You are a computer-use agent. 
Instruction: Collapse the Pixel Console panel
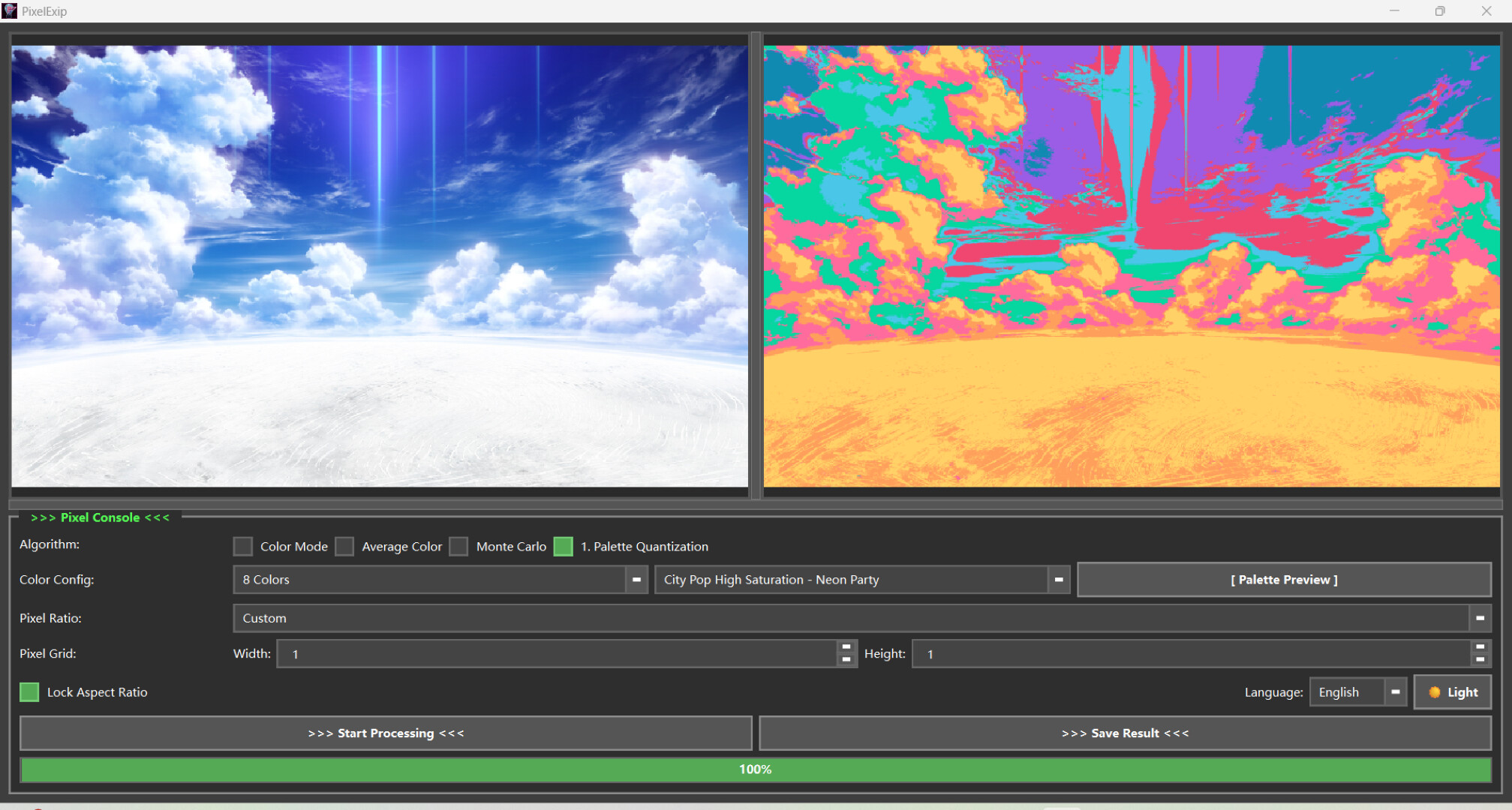100,517
